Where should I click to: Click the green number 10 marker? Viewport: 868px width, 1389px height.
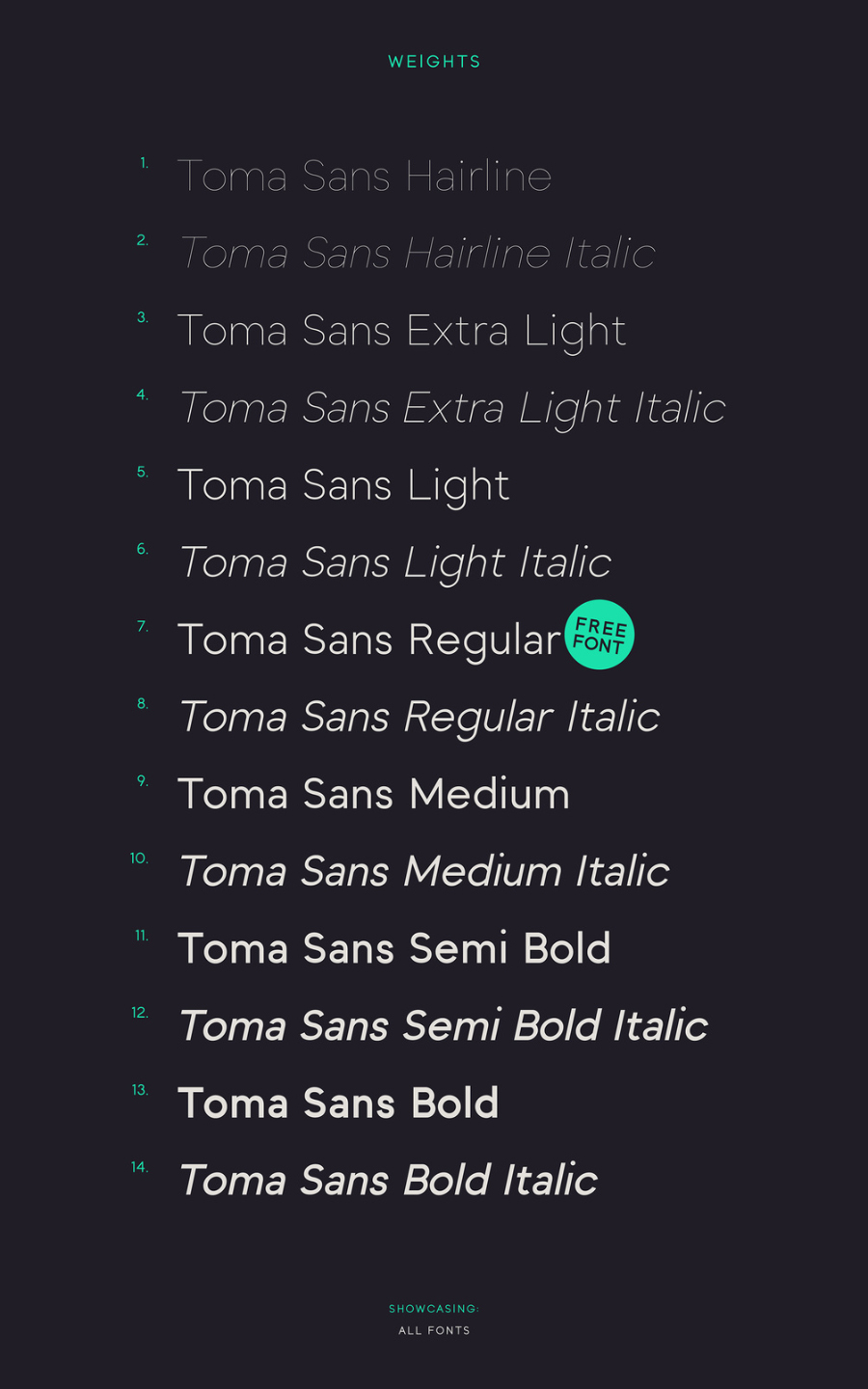coord(140,858)
